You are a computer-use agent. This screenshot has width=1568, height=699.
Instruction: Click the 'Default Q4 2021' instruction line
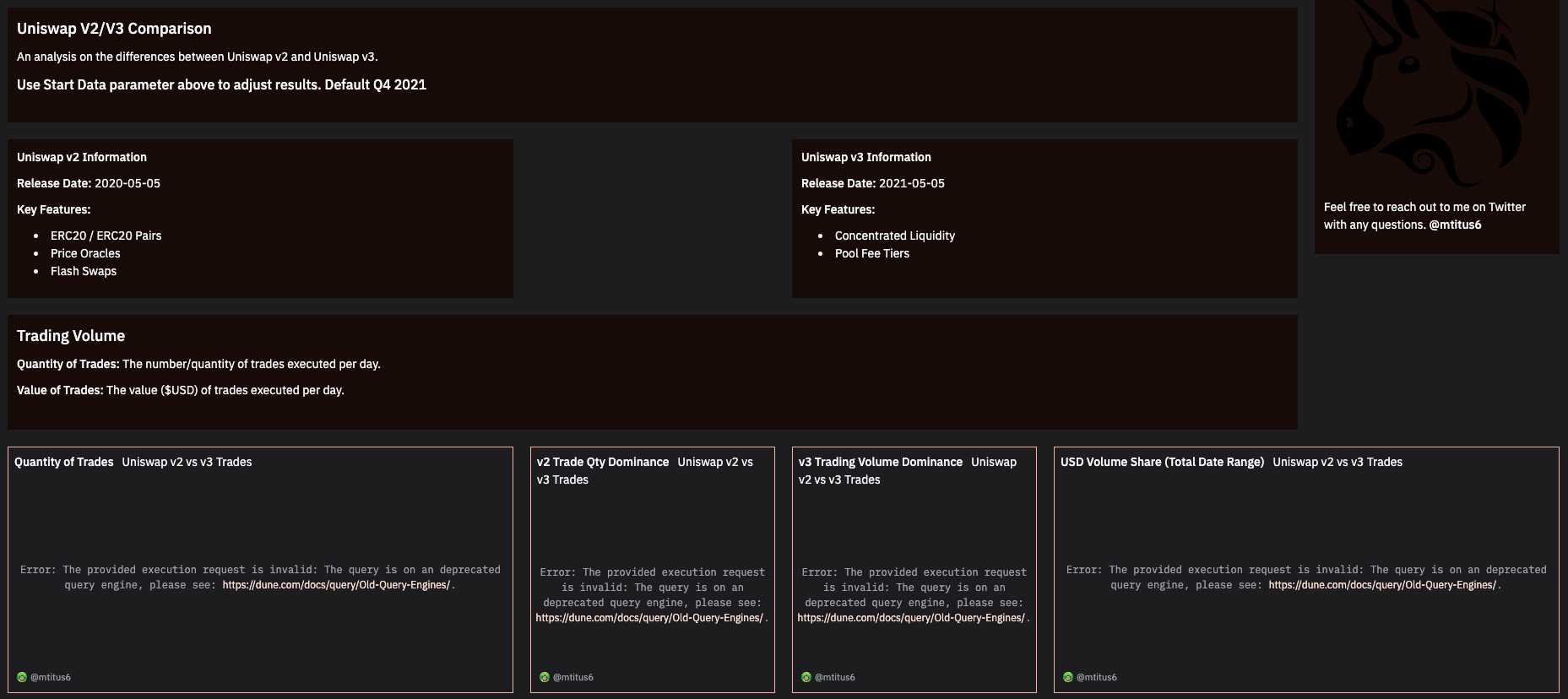[221, 84]
